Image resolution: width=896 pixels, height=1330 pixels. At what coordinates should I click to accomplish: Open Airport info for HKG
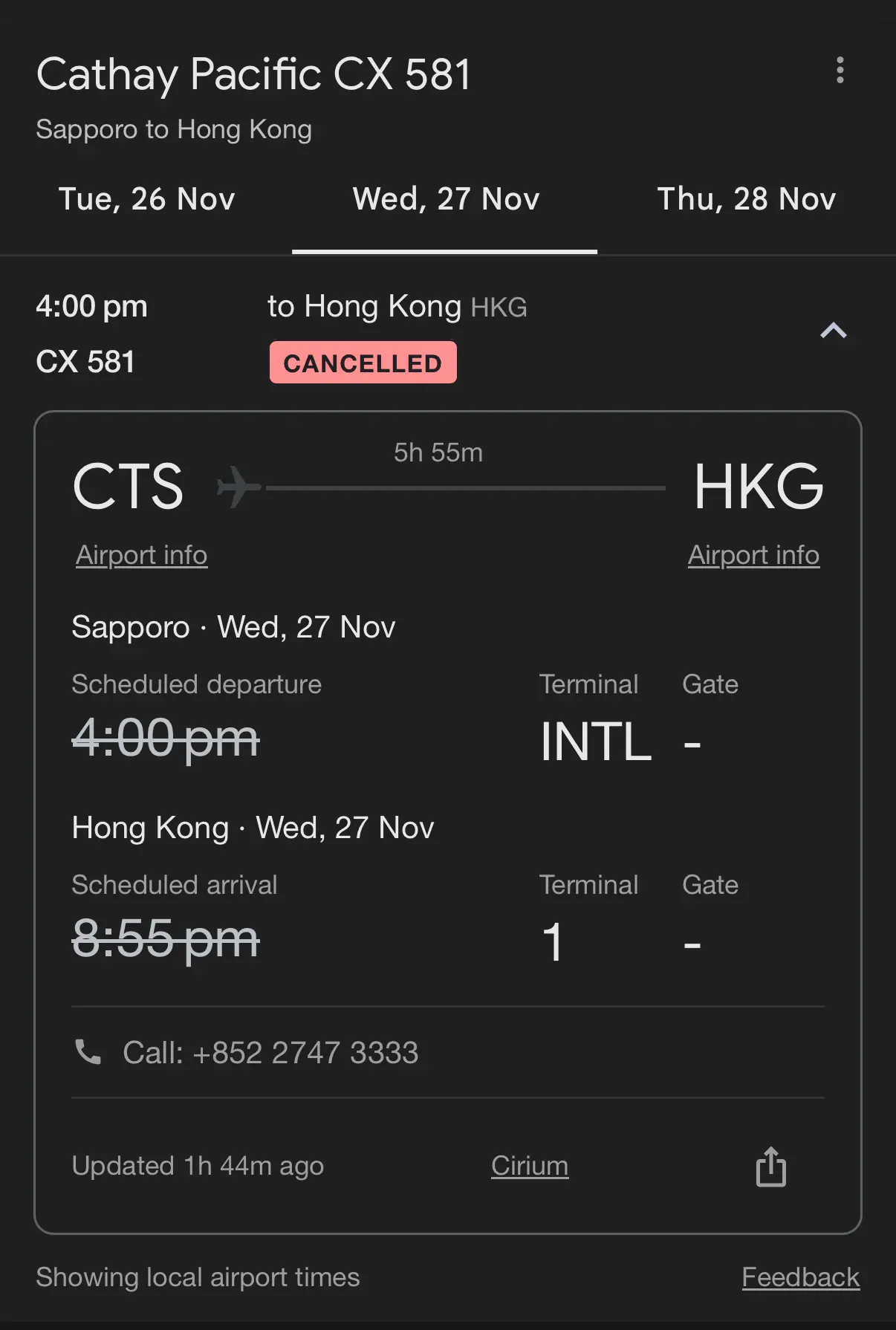pos(753,555)
